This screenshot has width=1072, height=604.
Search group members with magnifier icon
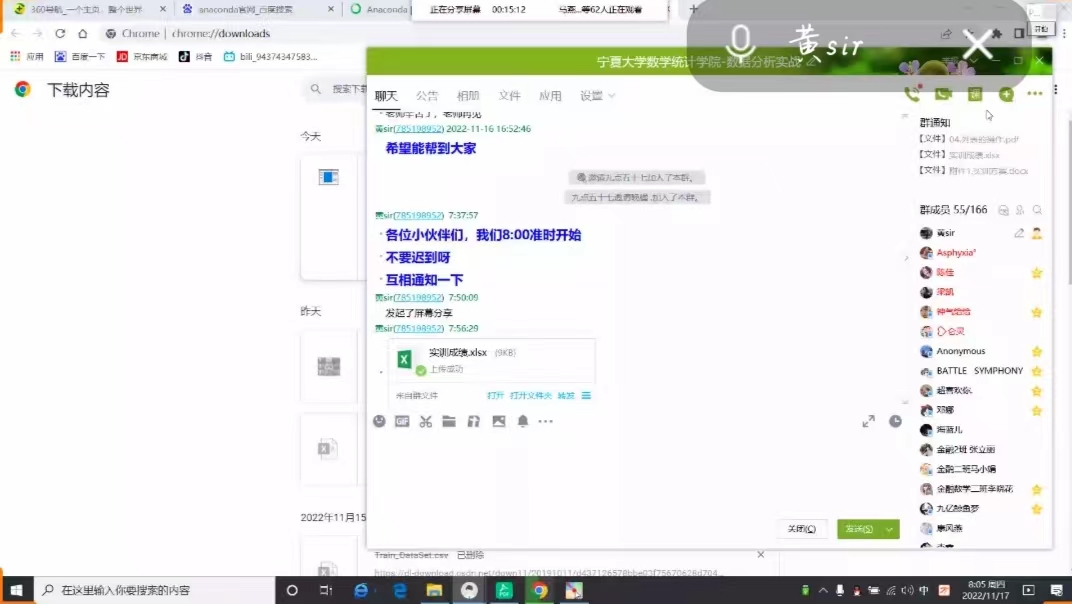[1037, 210]
